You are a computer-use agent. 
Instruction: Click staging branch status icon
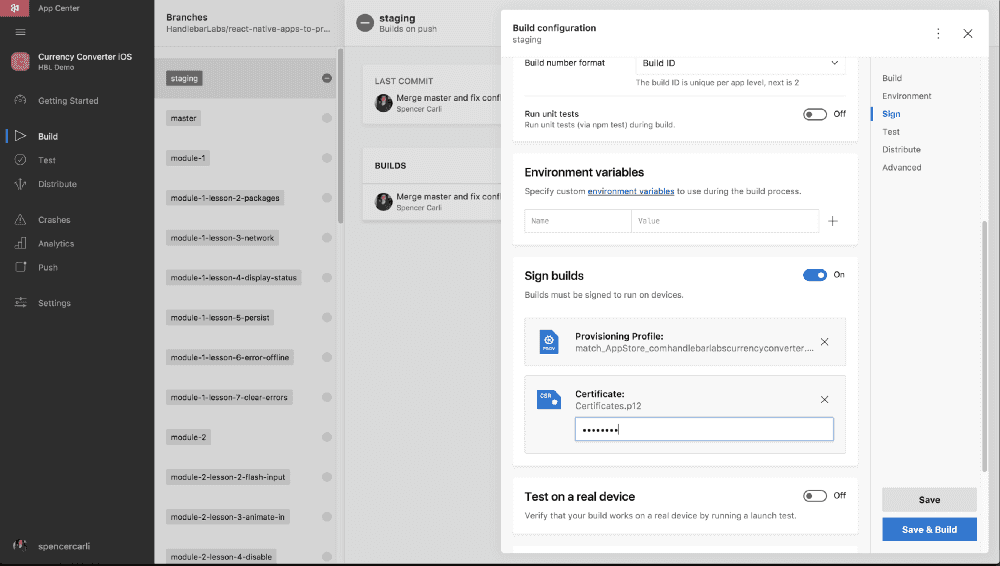click(x=327, y=78)
